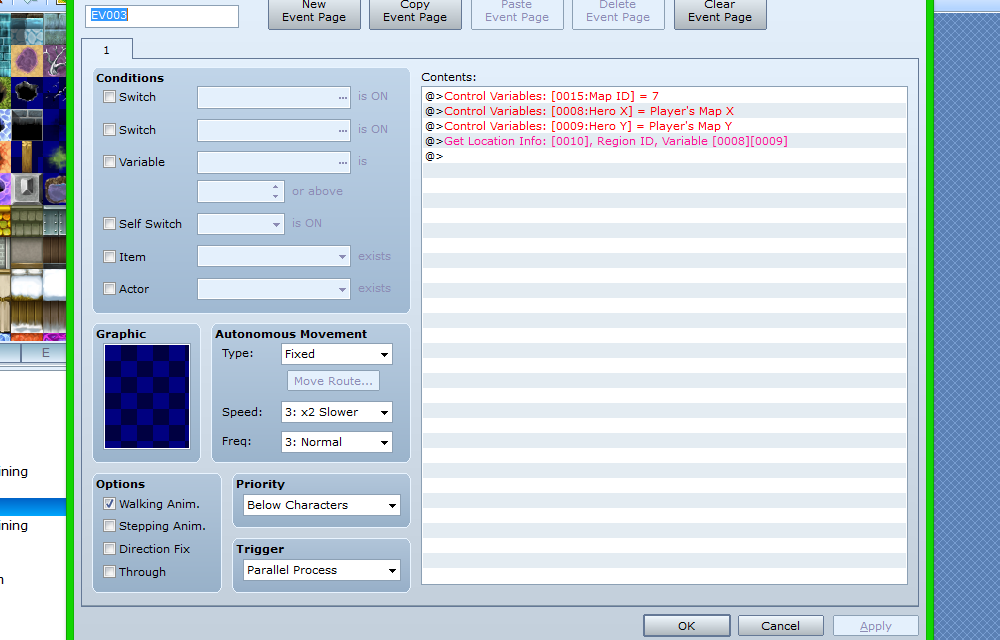The width and height of the screenshot is (1000, 640).
Task: Select the Get Location Info command line
Action: [x=615, y=141]
